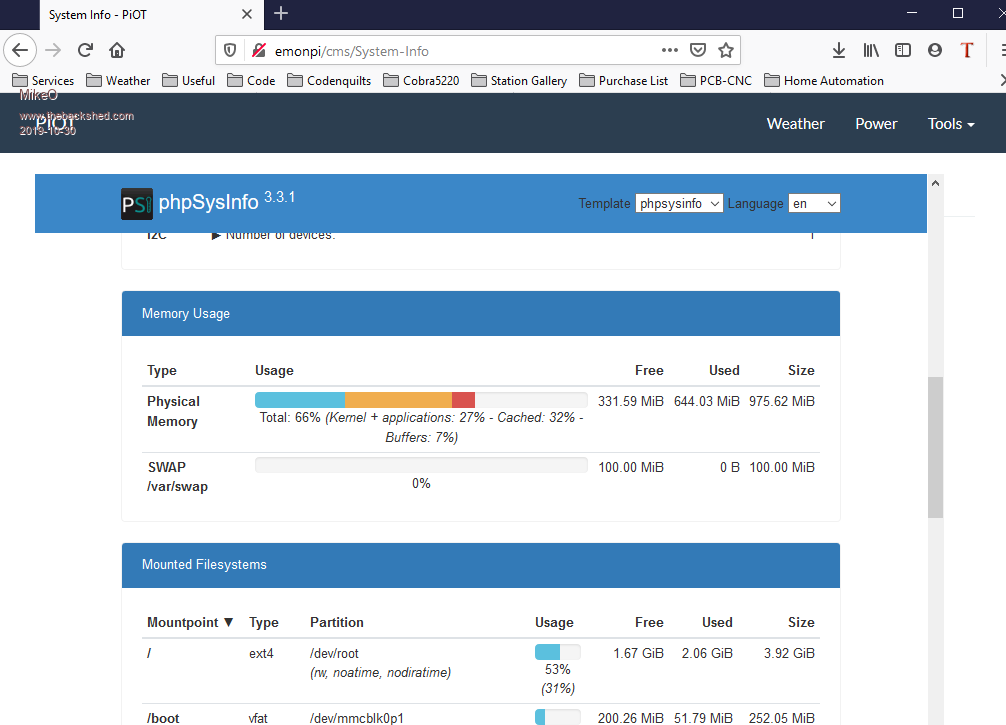This screenshot has height=725, width=1006.
Task: Open the Power link in top navbar
Action: point(876,124)
